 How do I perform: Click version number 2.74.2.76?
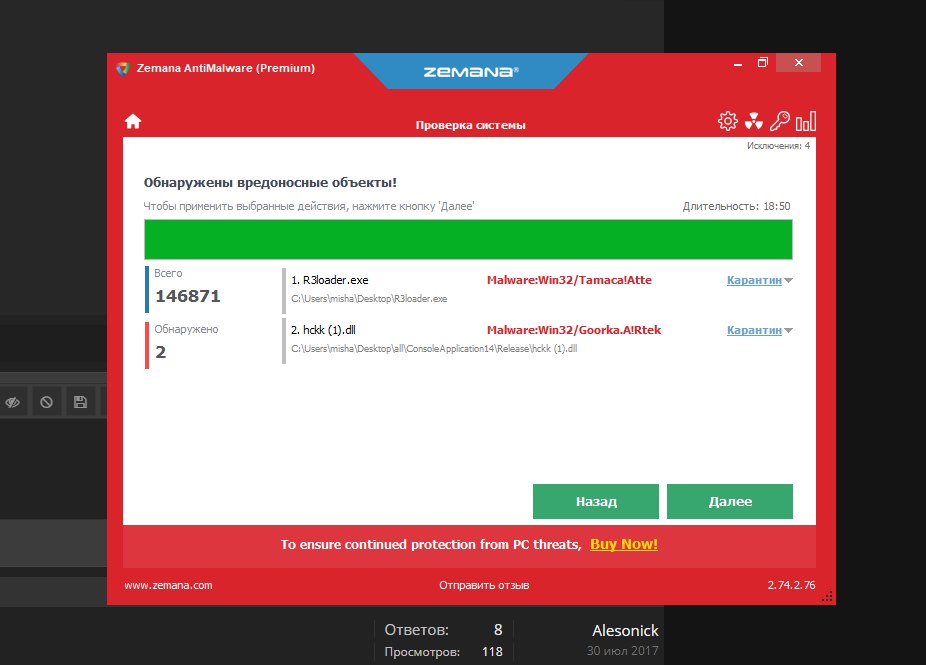tap(791, 585)
